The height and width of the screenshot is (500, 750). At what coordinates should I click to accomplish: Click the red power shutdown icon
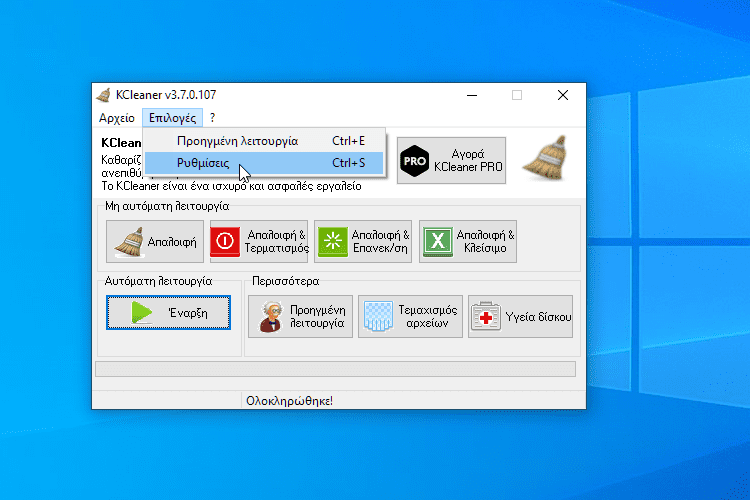225,242
